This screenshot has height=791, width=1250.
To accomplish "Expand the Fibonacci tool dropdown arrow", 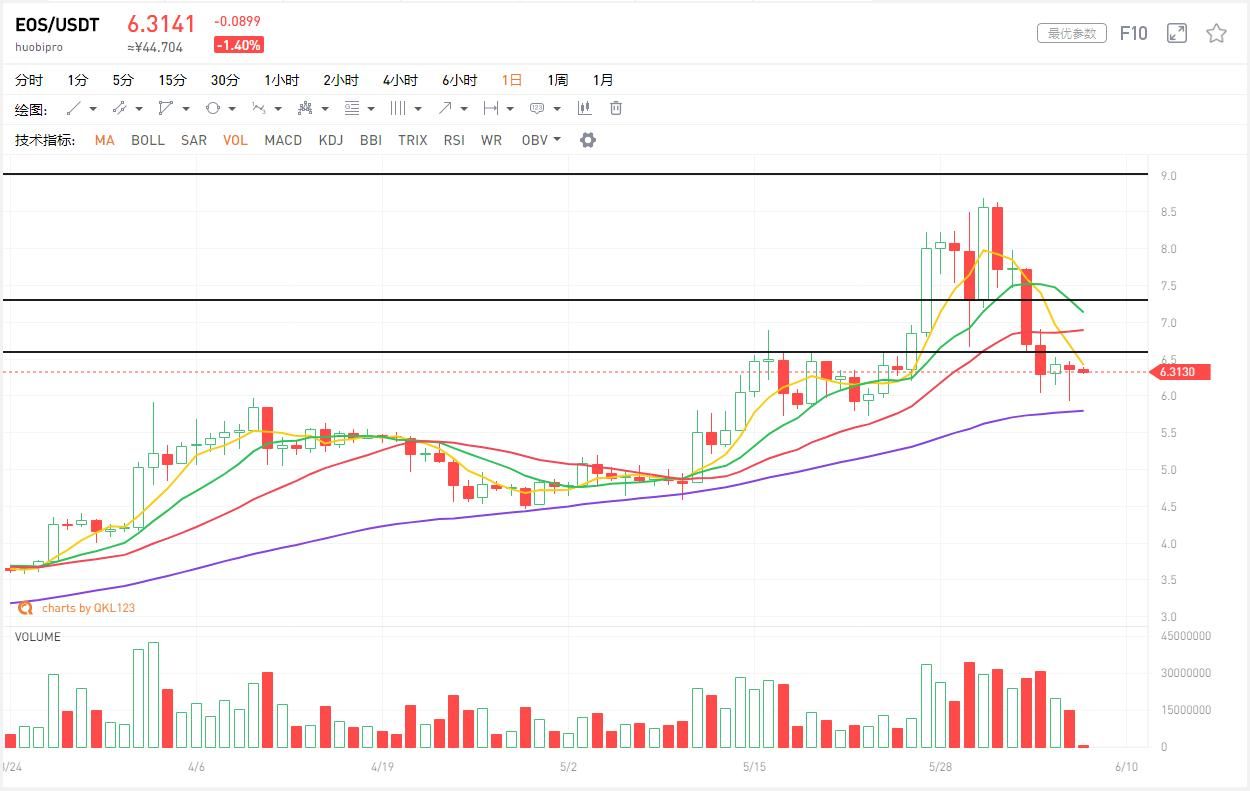I will 371,109.
